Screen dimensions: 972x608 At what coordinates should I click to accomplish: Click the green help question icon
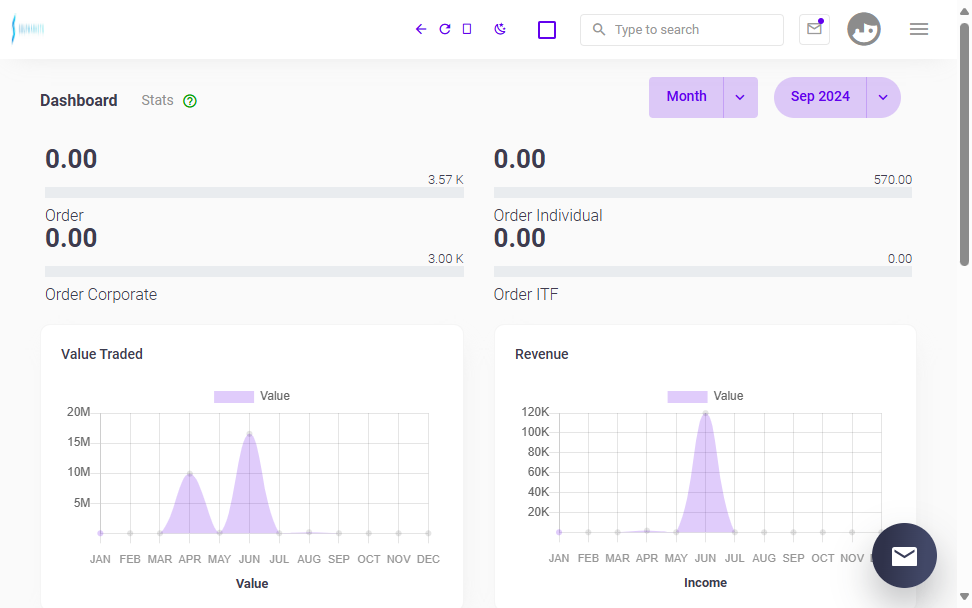pyautogui.click(x=190, y=101)
